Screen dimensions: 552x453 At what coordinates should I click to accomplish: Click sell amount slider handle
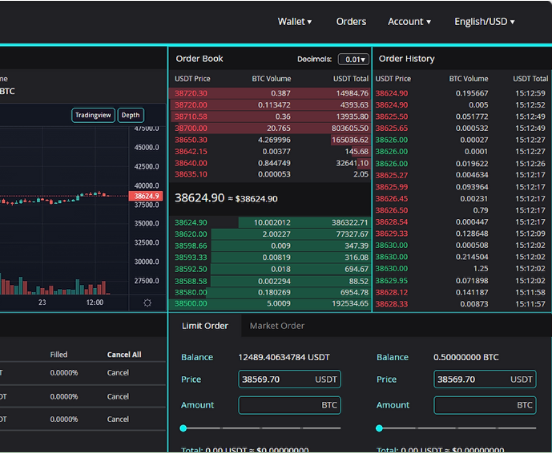tap(379, 428)
